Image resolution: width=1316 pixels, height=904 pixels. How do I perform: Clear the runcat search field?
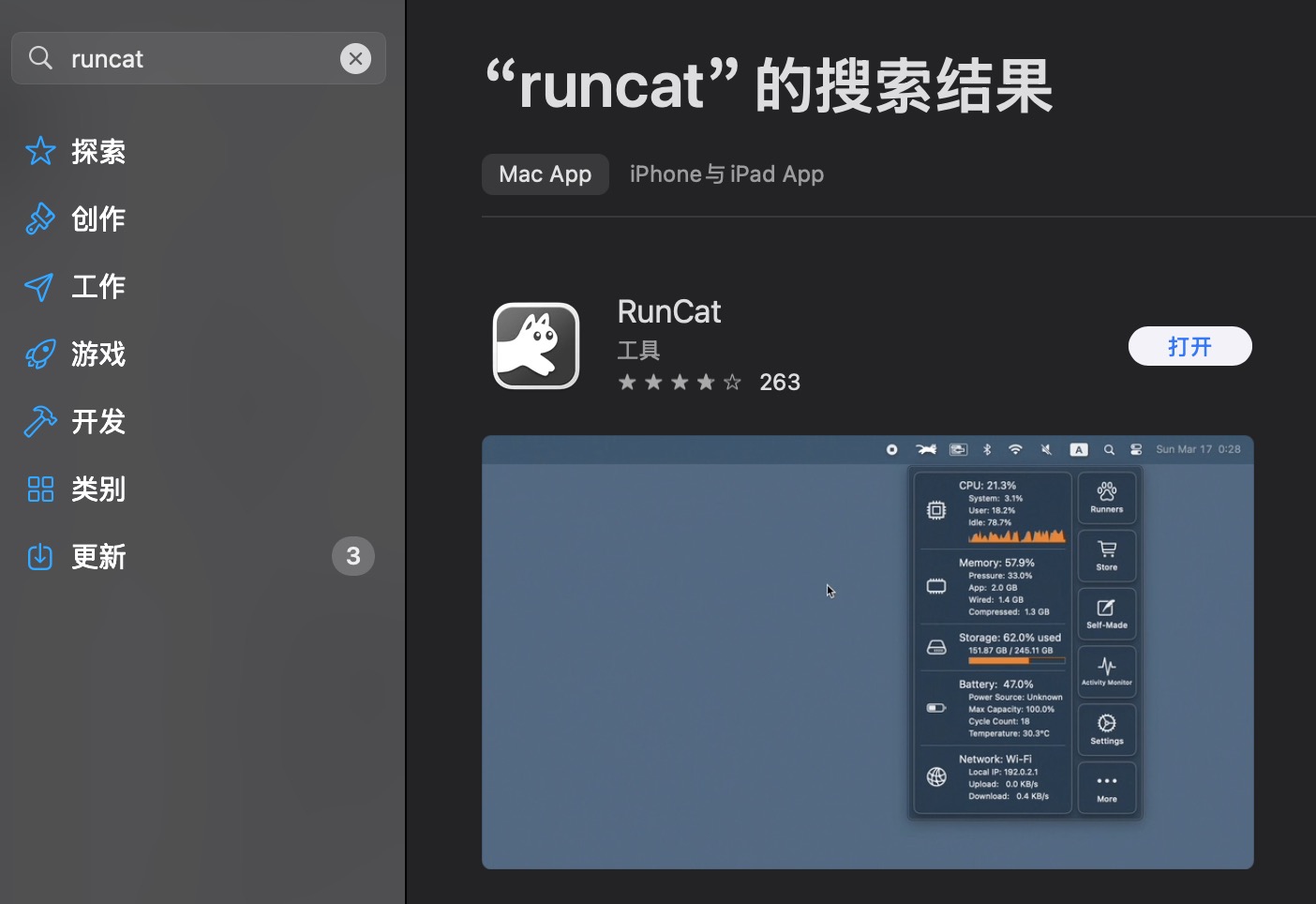(x=356, y=58)
